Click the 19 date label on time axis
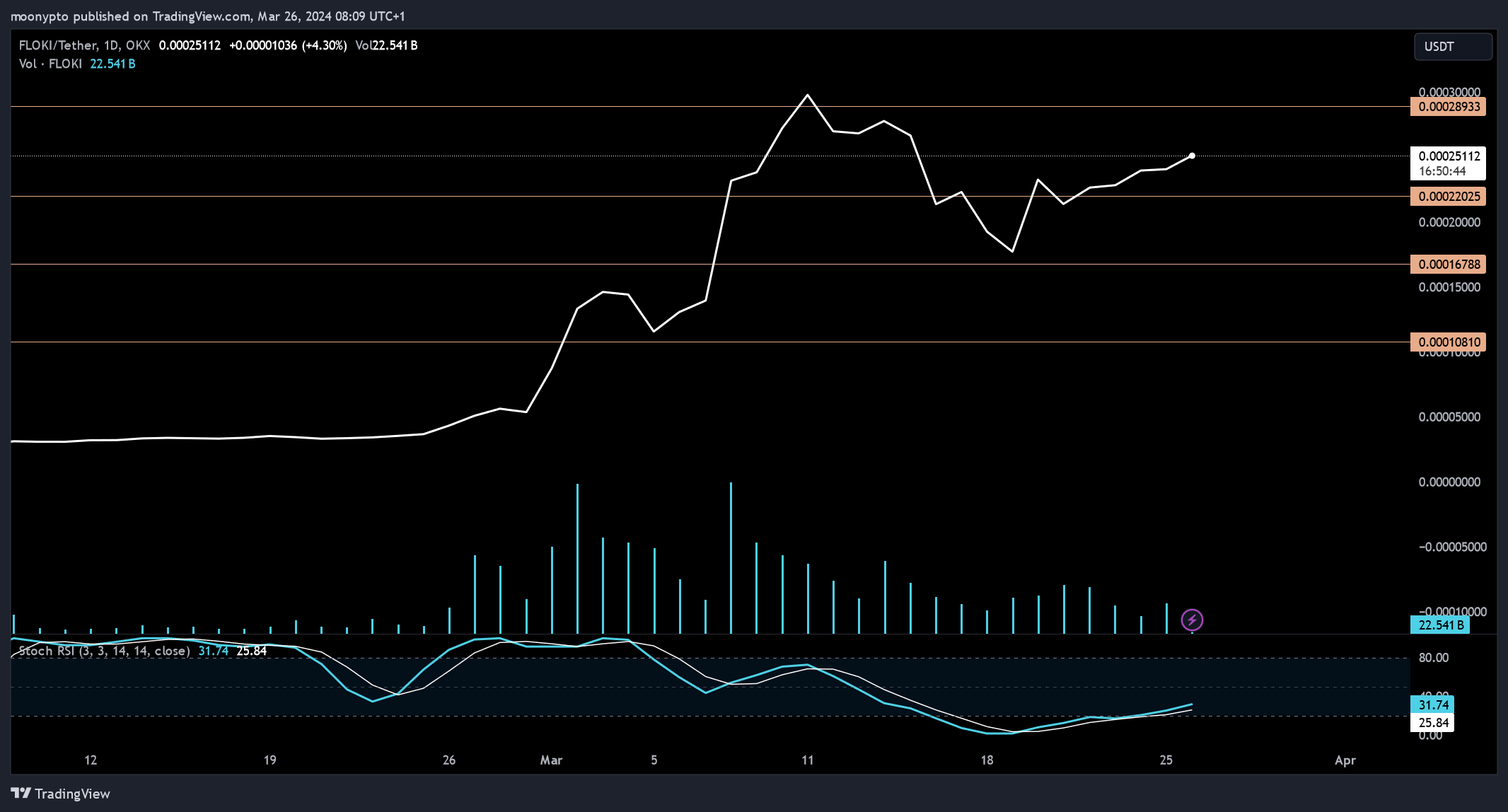Viewport: 1508px width, 812px height. coord(269,760)
